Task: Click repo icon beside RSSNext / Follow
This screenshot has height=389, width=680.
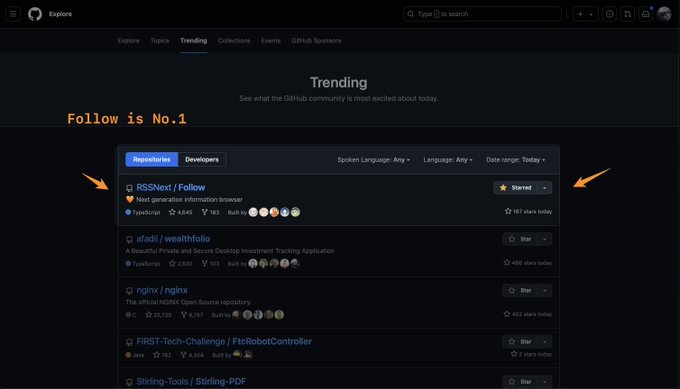Action: pyautogui.click(x=129, y=188)
